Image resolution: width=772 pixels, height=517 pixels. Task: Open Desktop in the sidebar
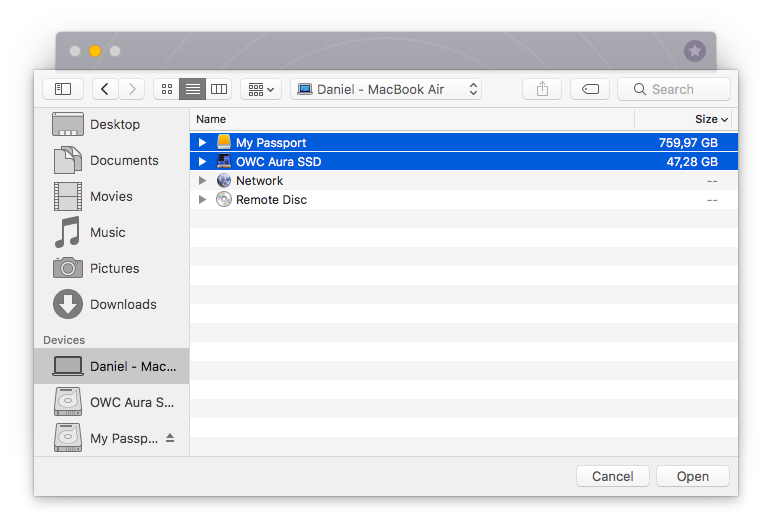click(112, 124)
